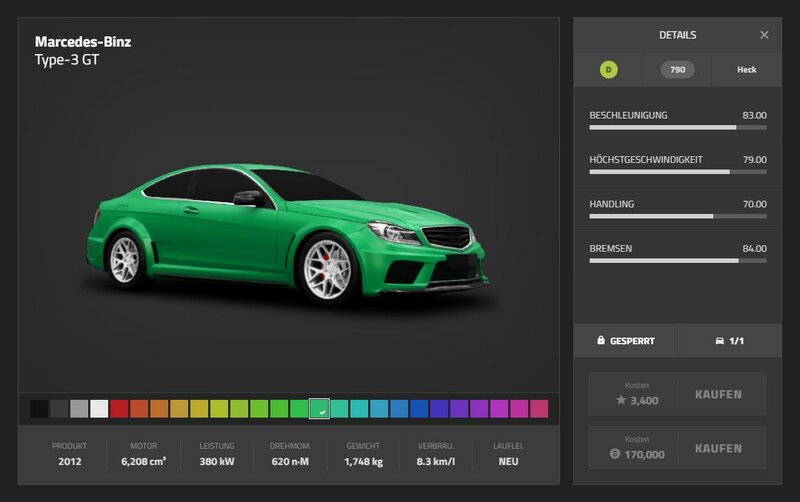Screen dimensions: 800x502
Task: Select the Heck drivetrain tab
Action: [746, 70]
